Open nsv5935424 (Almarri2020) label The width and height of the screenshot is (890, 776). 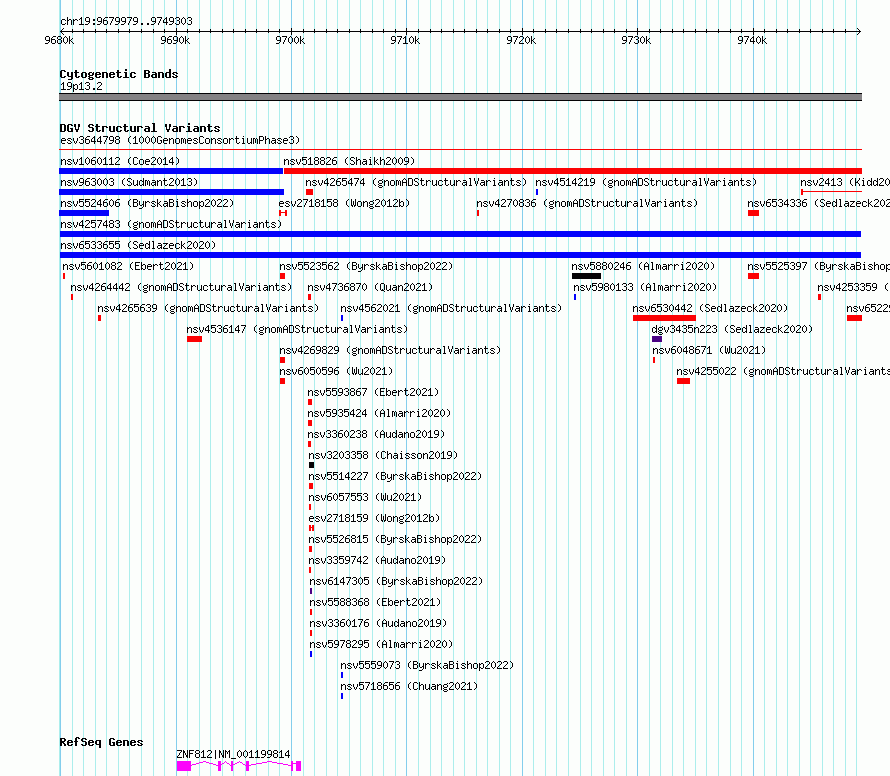[379, 413]
